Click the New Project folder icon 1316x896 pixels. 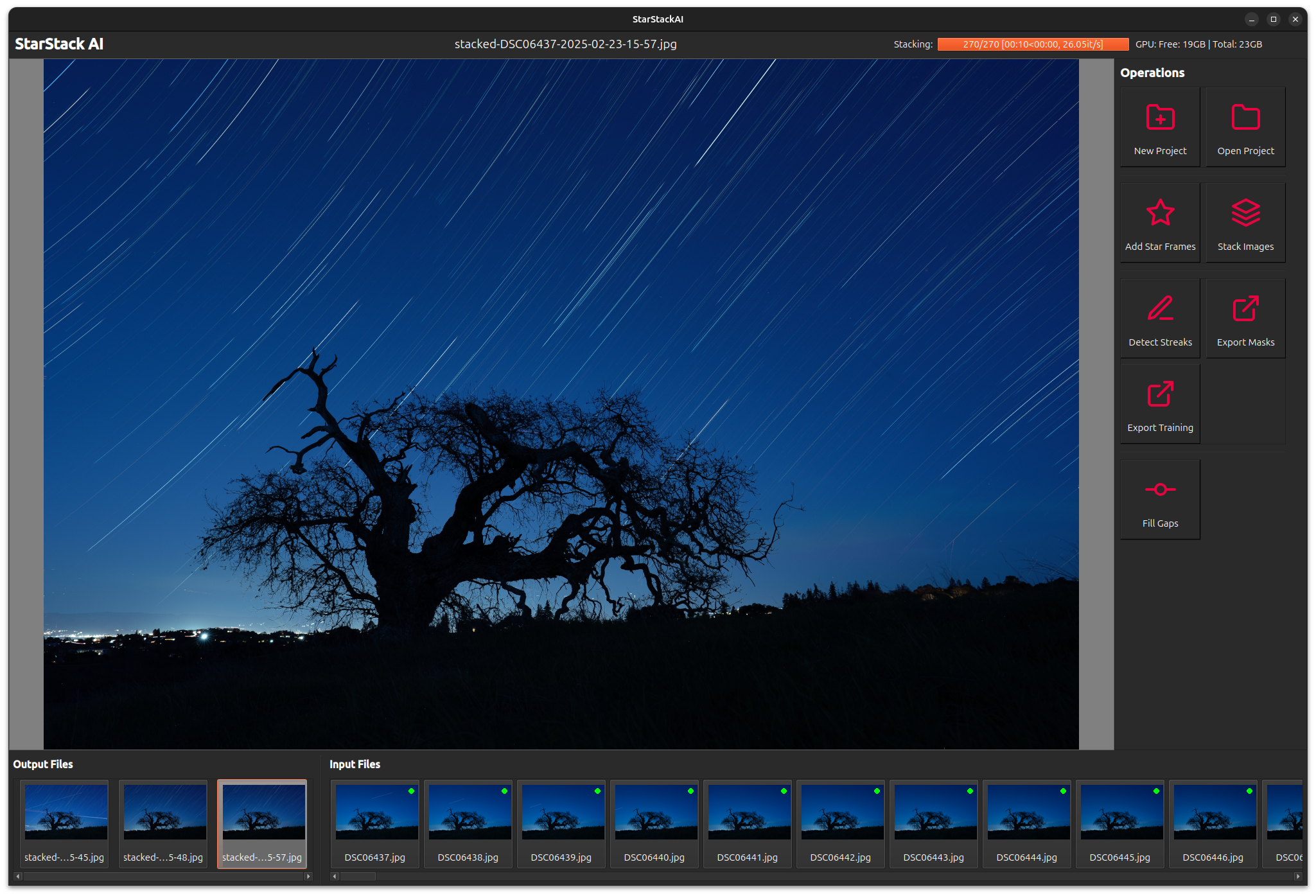coord(1160,118)
